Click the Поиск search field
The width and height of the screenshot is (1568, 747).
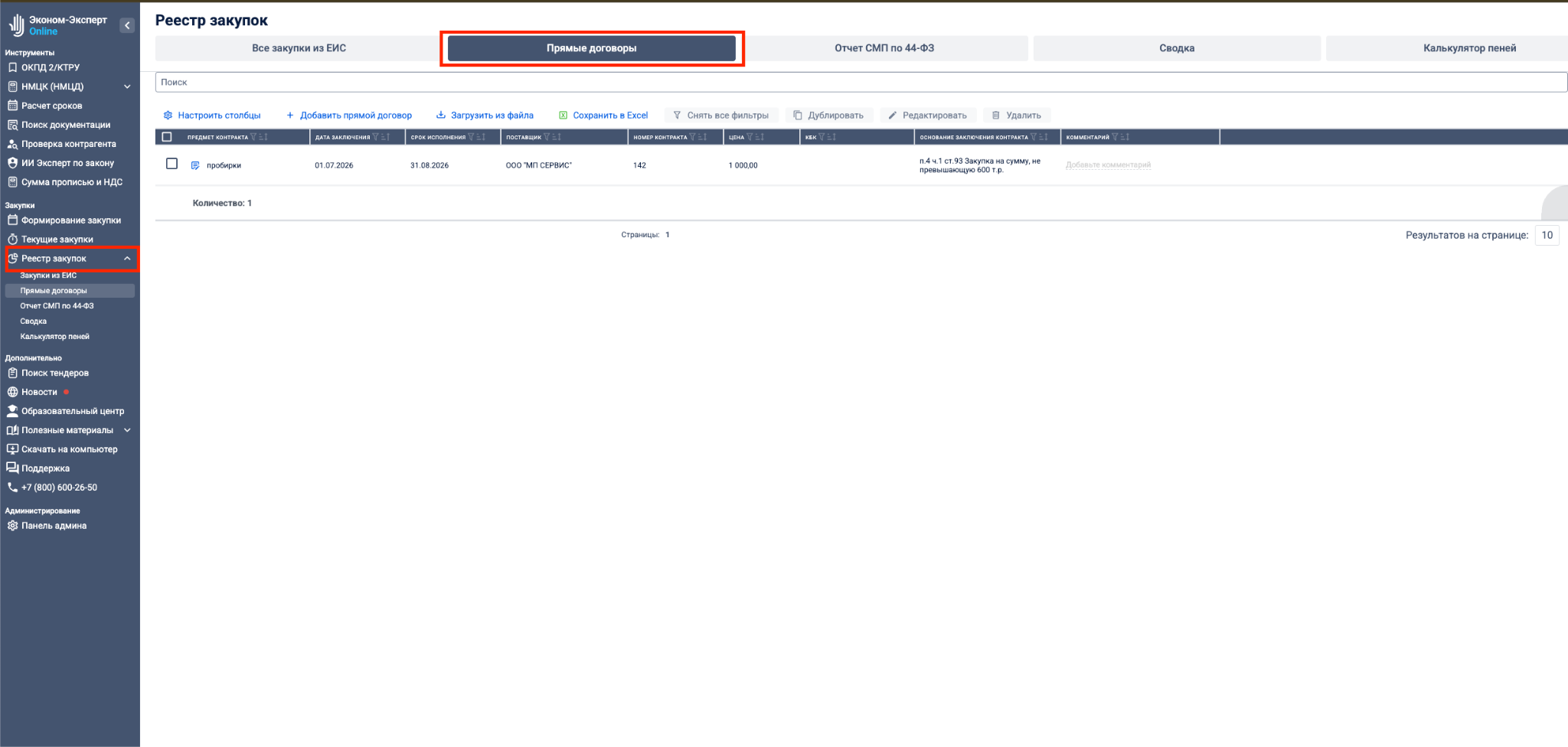pos(861,82)
